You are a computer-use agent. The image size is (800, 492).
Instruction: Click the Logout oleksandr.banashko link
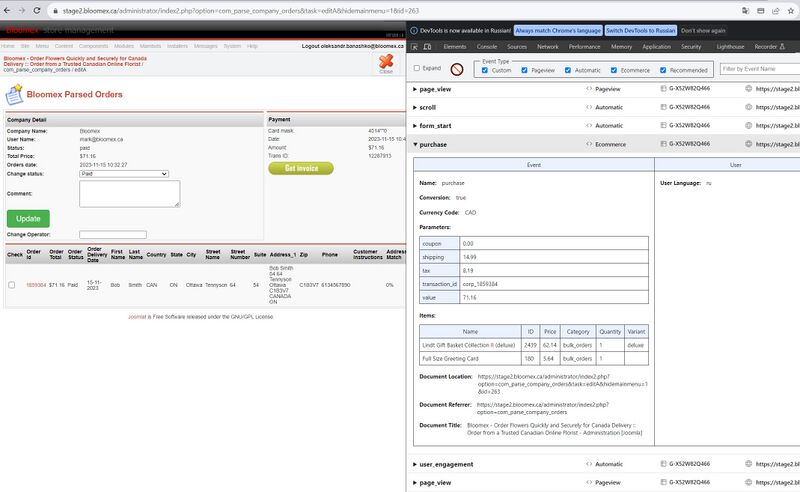coord(353,46)
